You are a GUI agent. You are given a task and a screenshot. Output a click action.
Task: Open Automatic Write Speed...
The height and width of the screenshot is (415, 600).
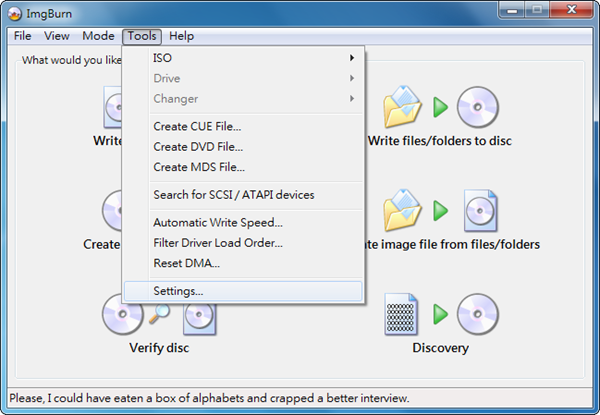[243, 222]
